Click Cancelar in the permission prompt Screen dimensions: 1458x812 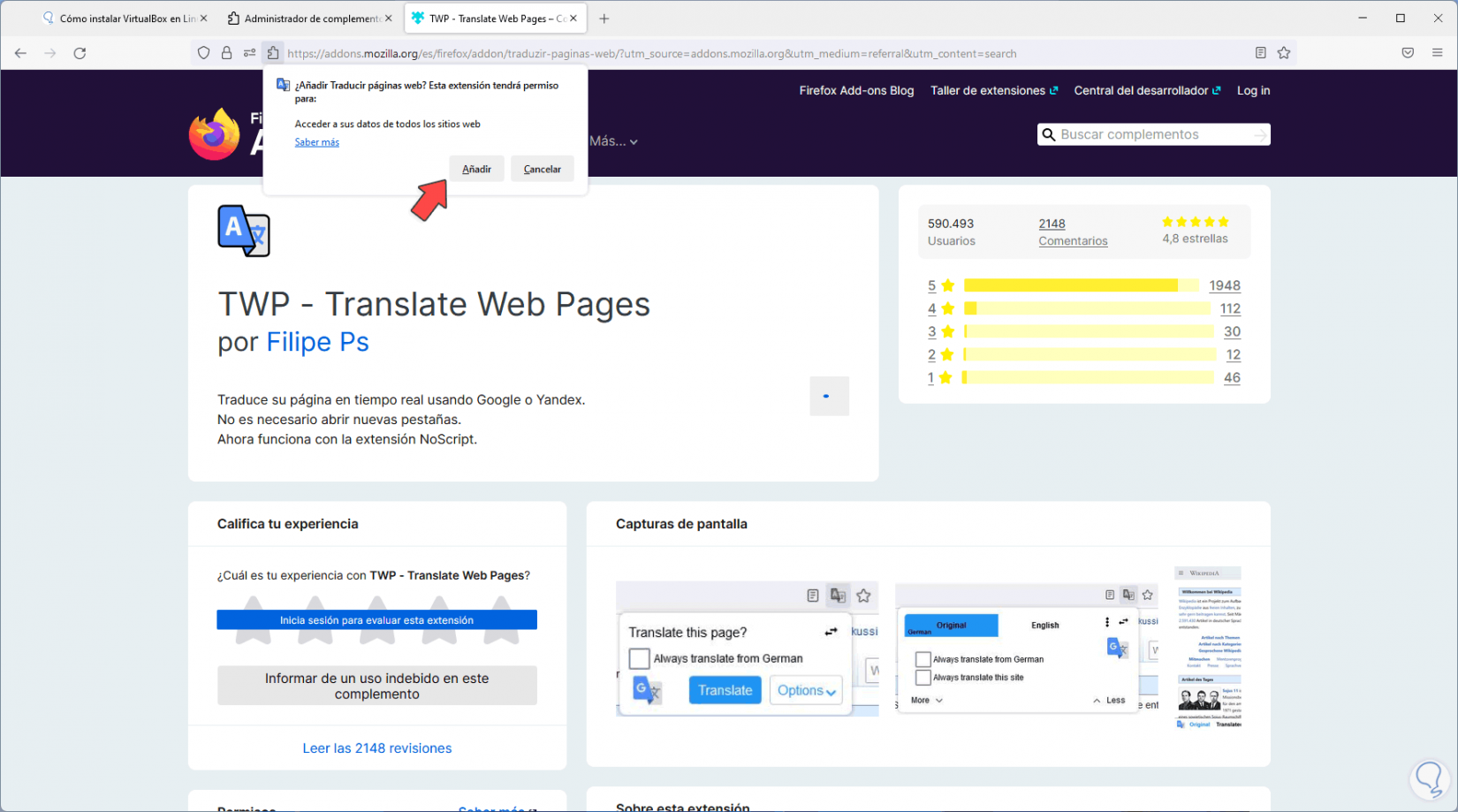pyautogui.click(x=543, y=169)
